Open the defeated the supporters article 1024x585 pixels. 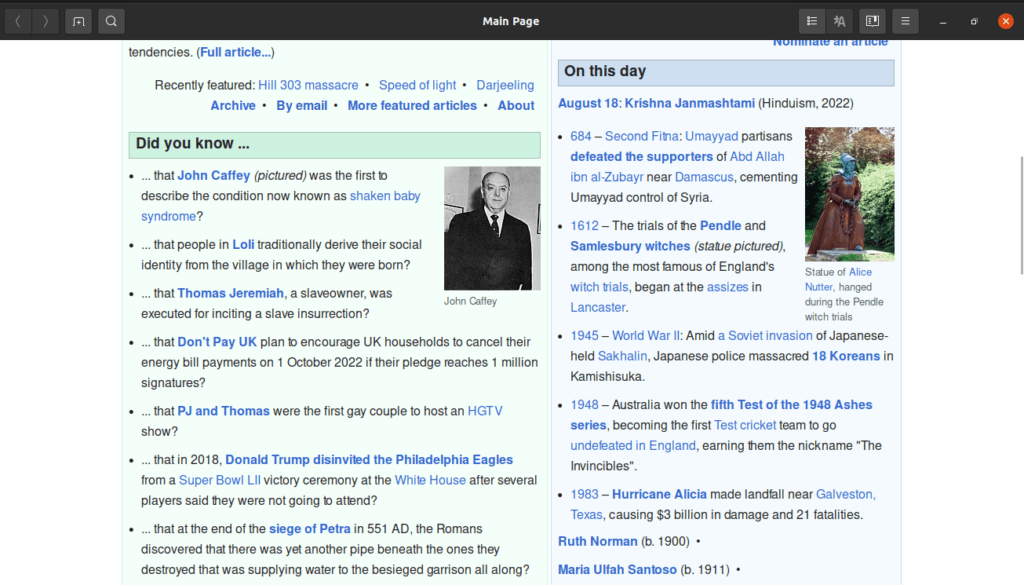[641, 157]
